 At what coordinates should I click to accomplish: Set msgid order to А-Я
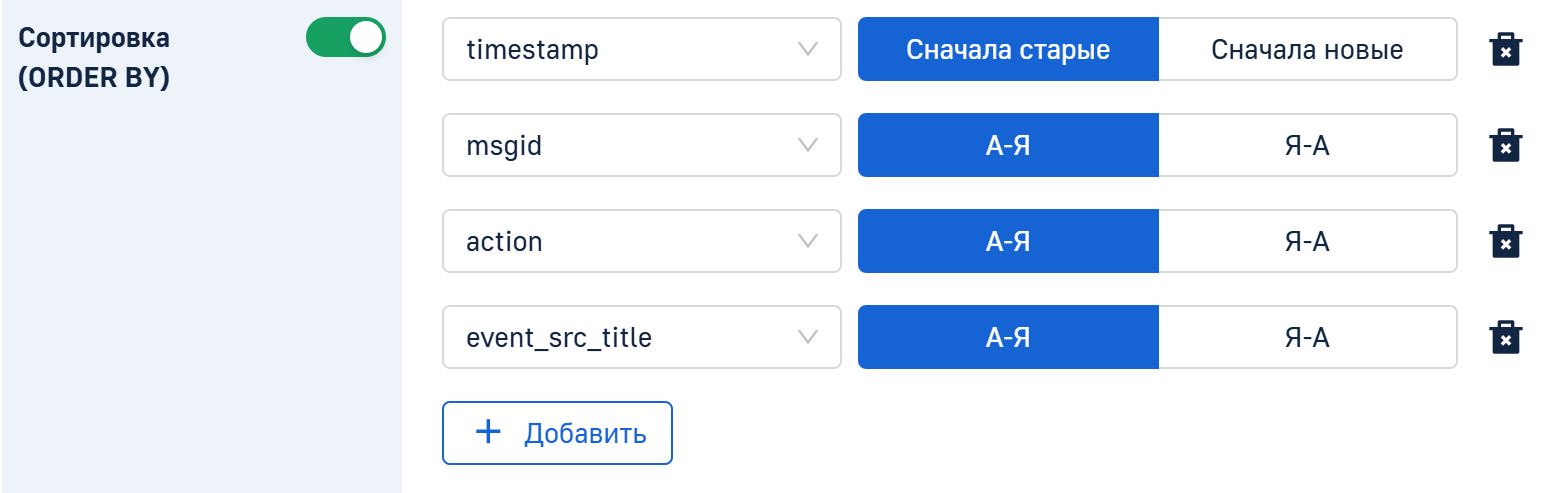1008,145
